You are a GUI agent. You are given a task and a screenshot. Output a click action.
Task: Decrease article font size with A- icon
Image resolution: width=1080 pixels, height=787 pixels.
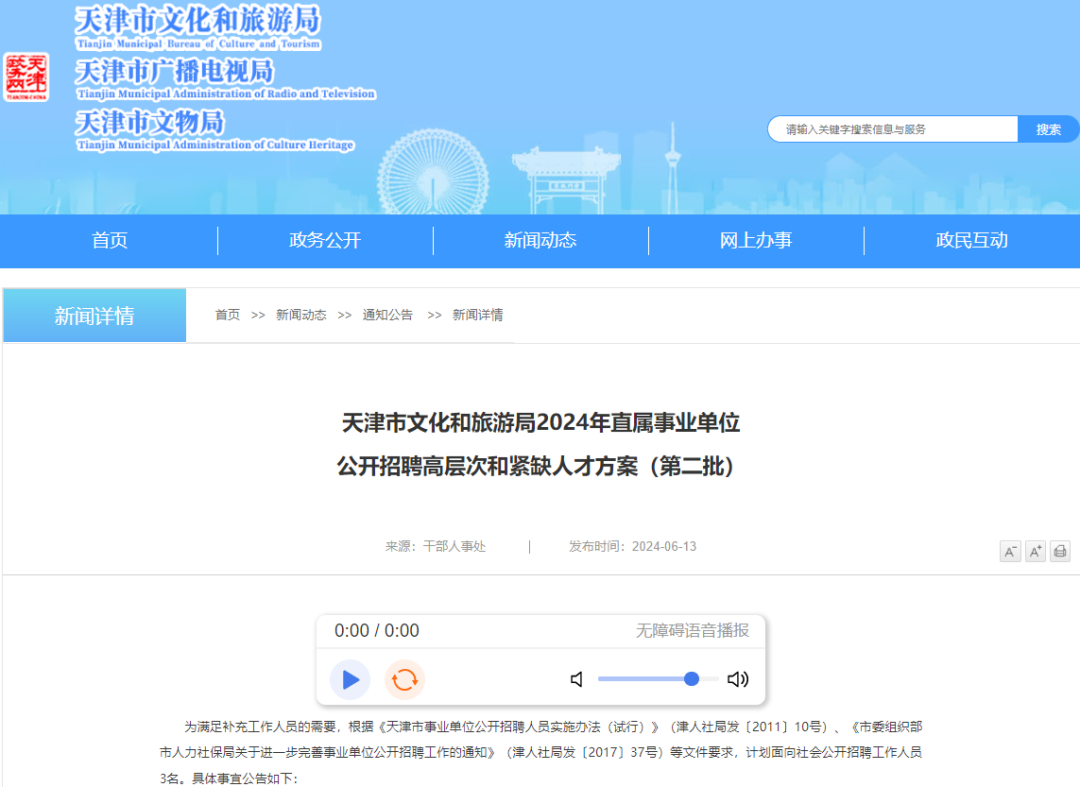tap(1010, 551)
